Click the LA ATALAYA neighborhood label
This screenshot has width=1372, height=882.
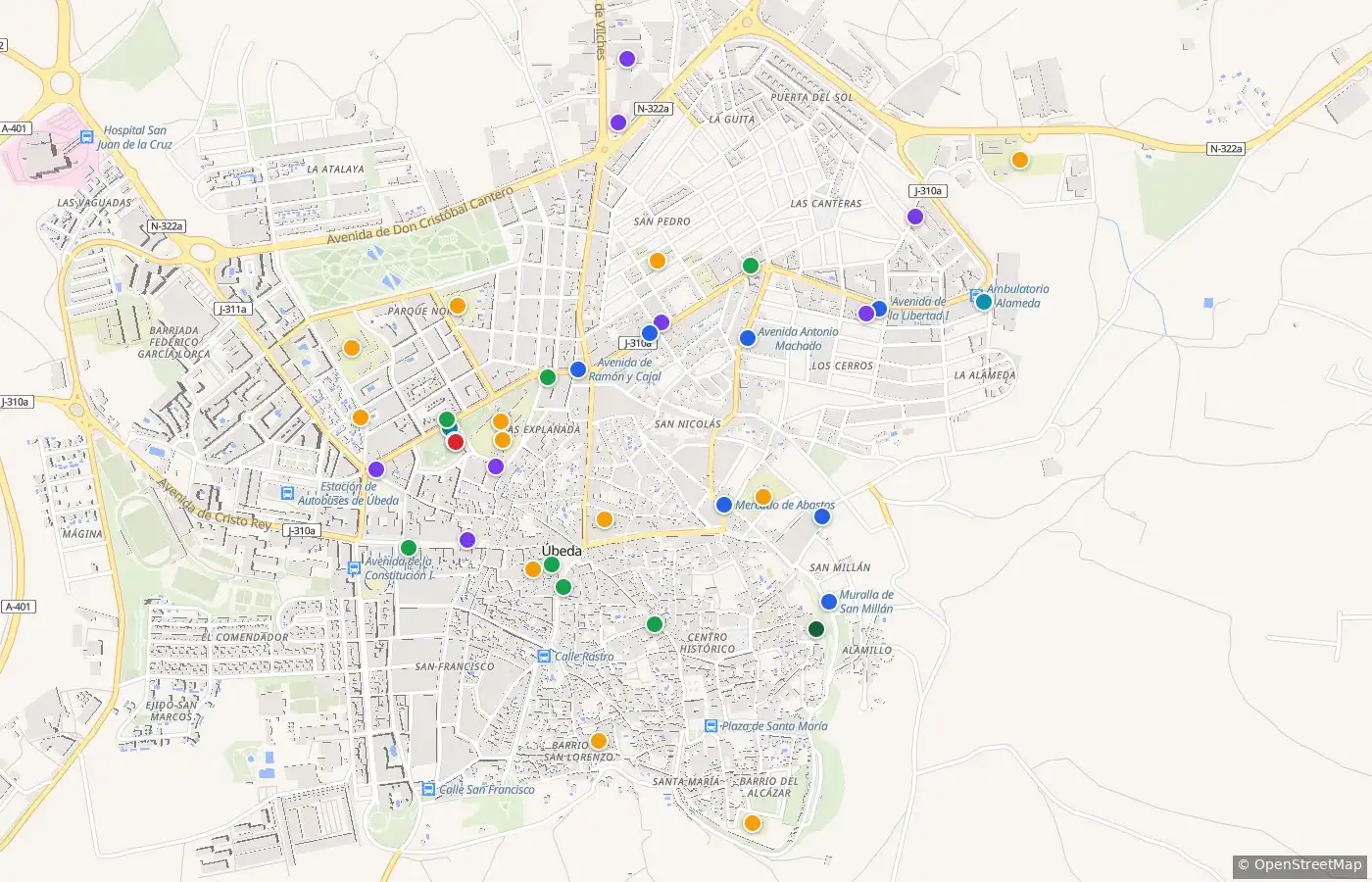coord(335,170)
